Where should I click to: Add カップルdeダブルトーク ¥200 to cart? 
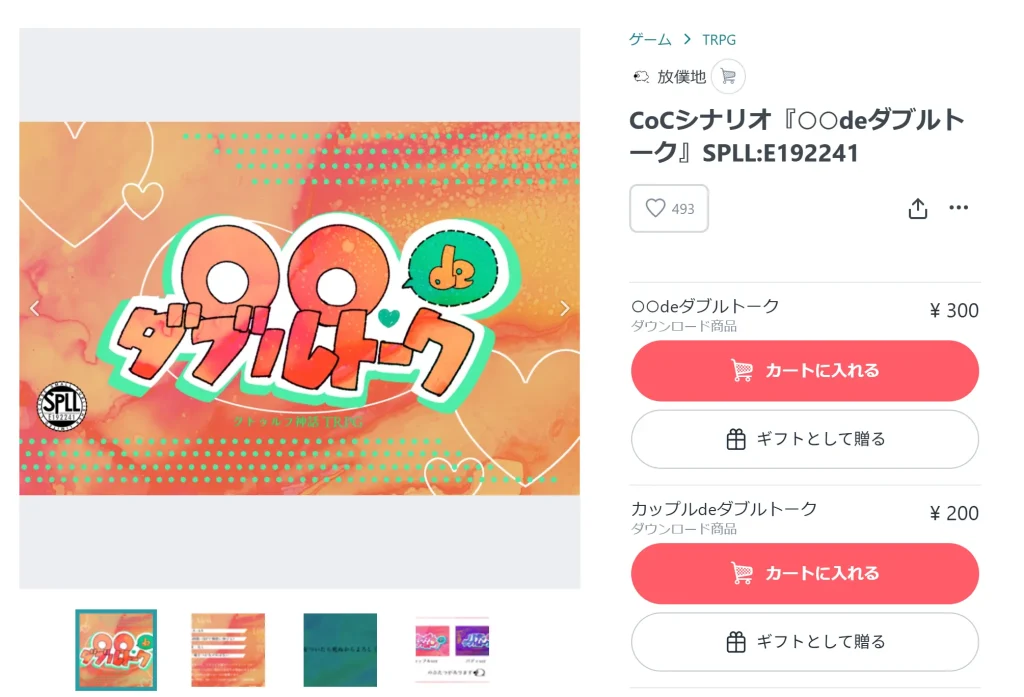pos(805,573)
